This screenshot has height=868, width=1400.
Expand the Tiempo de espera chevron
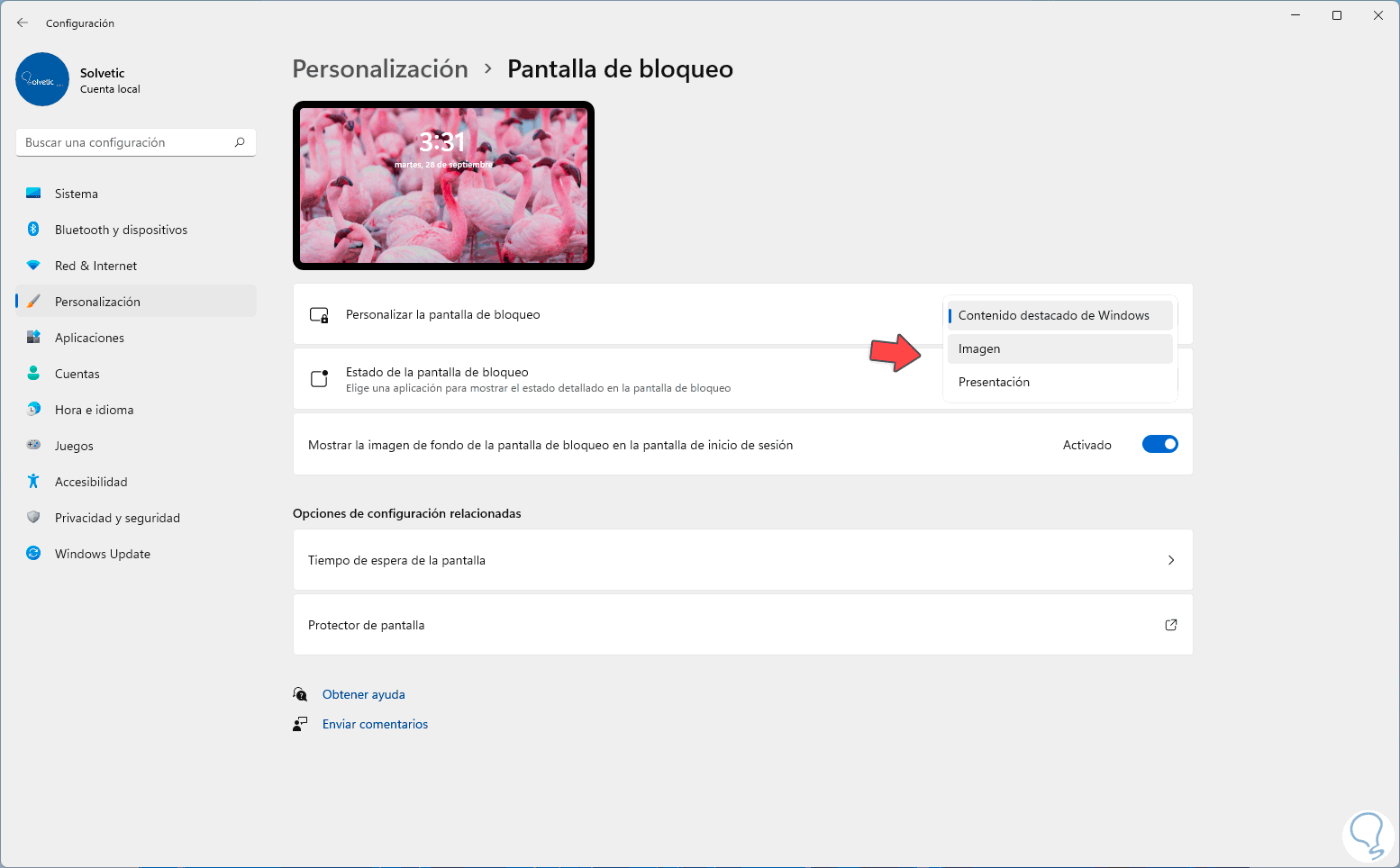pyautogui.click(x=1171, y=560)
